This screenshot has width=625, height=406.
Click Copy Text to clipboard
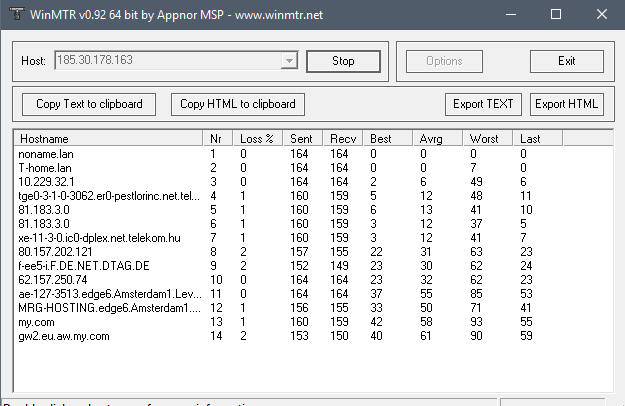coord(89,104)
